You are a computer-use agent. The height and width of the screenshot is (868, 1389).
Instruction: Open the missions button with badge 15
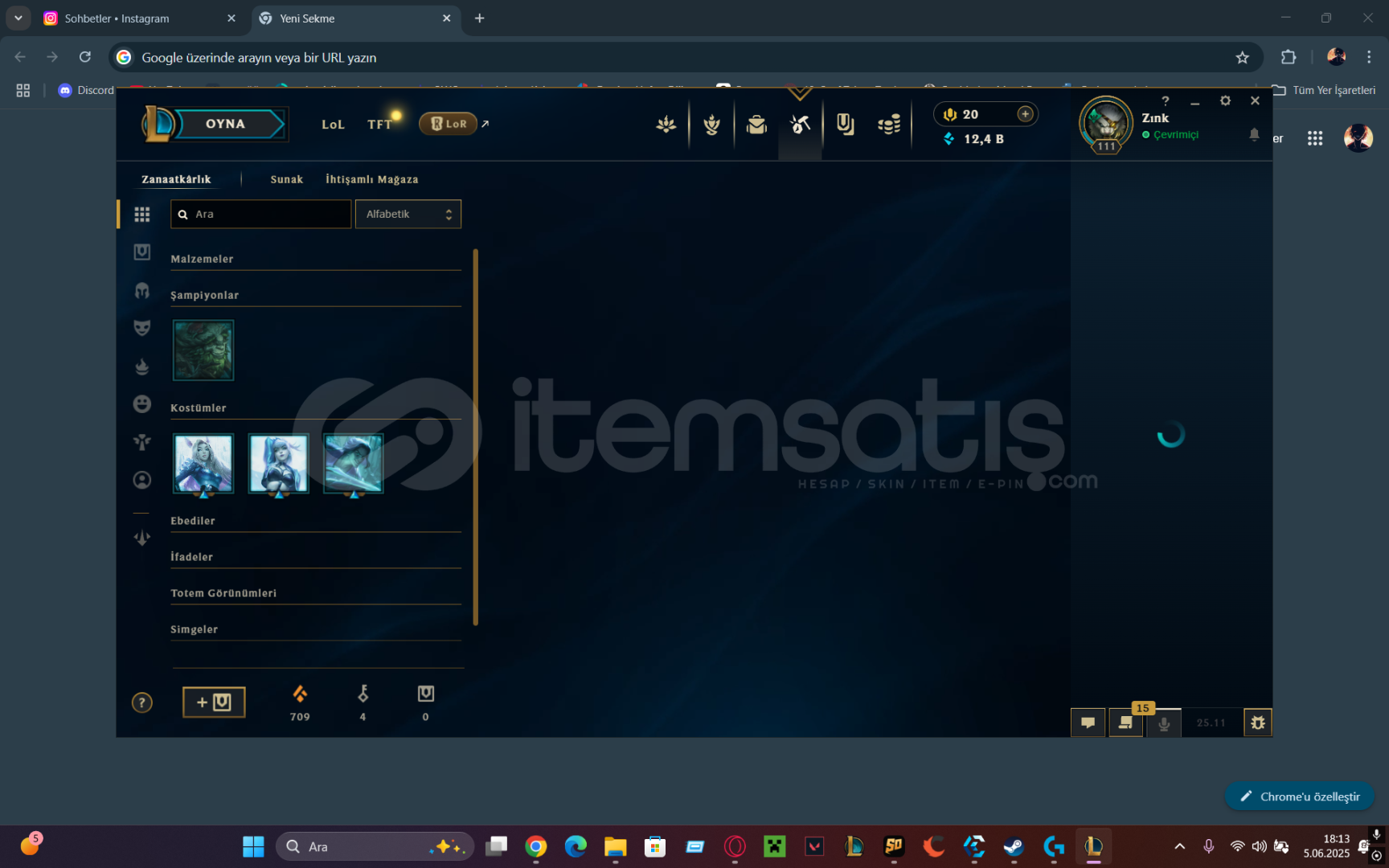(x=1126, y=723)
